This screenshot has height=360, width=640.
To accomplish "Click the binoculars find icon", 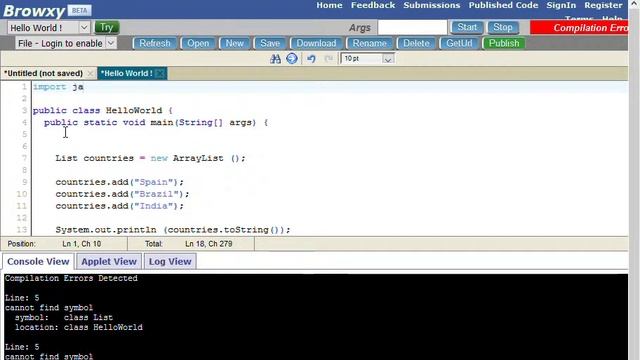I will coord(276,59).
